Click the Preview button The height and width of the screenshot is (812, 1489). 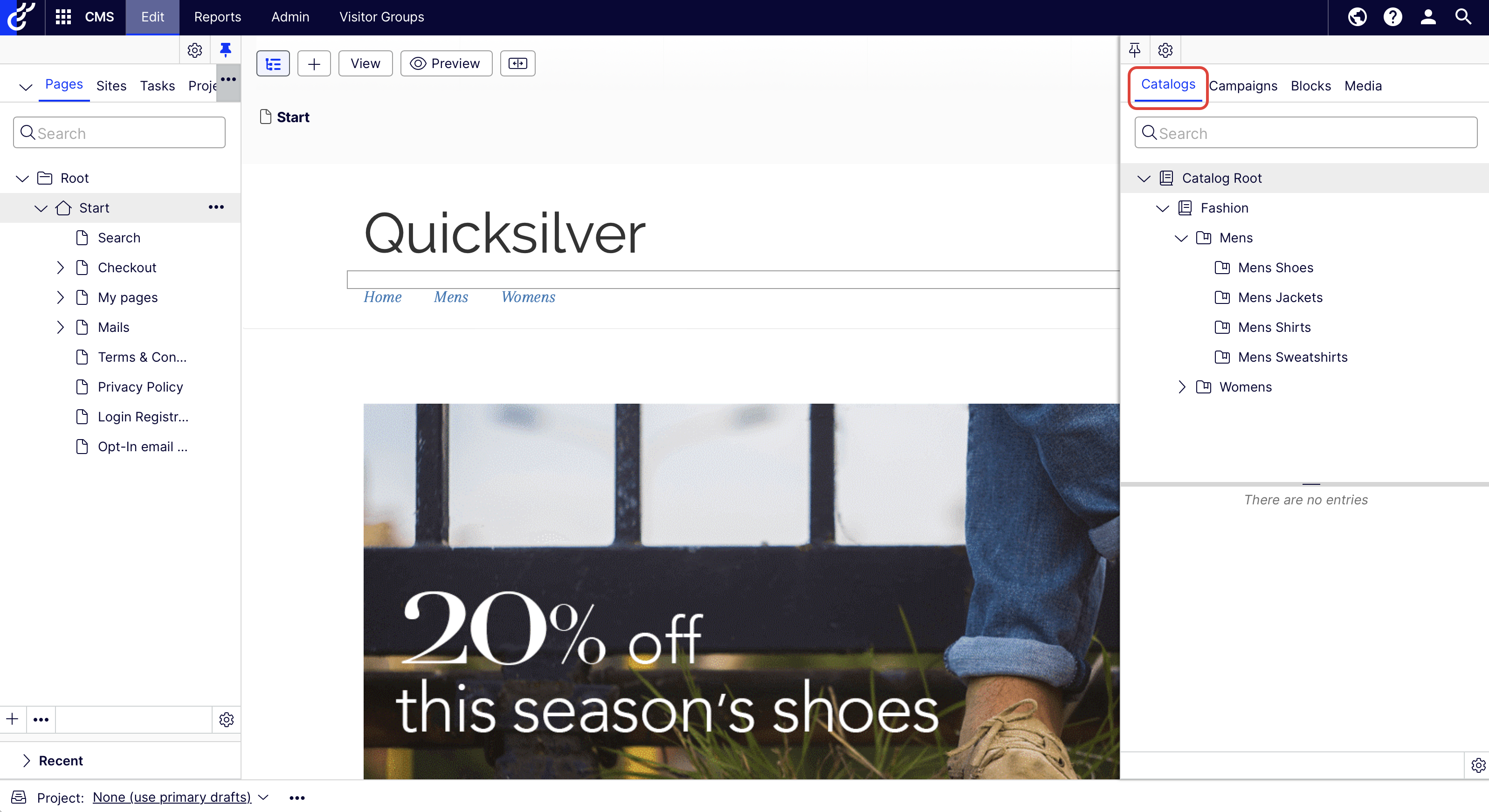click(446, 63)
